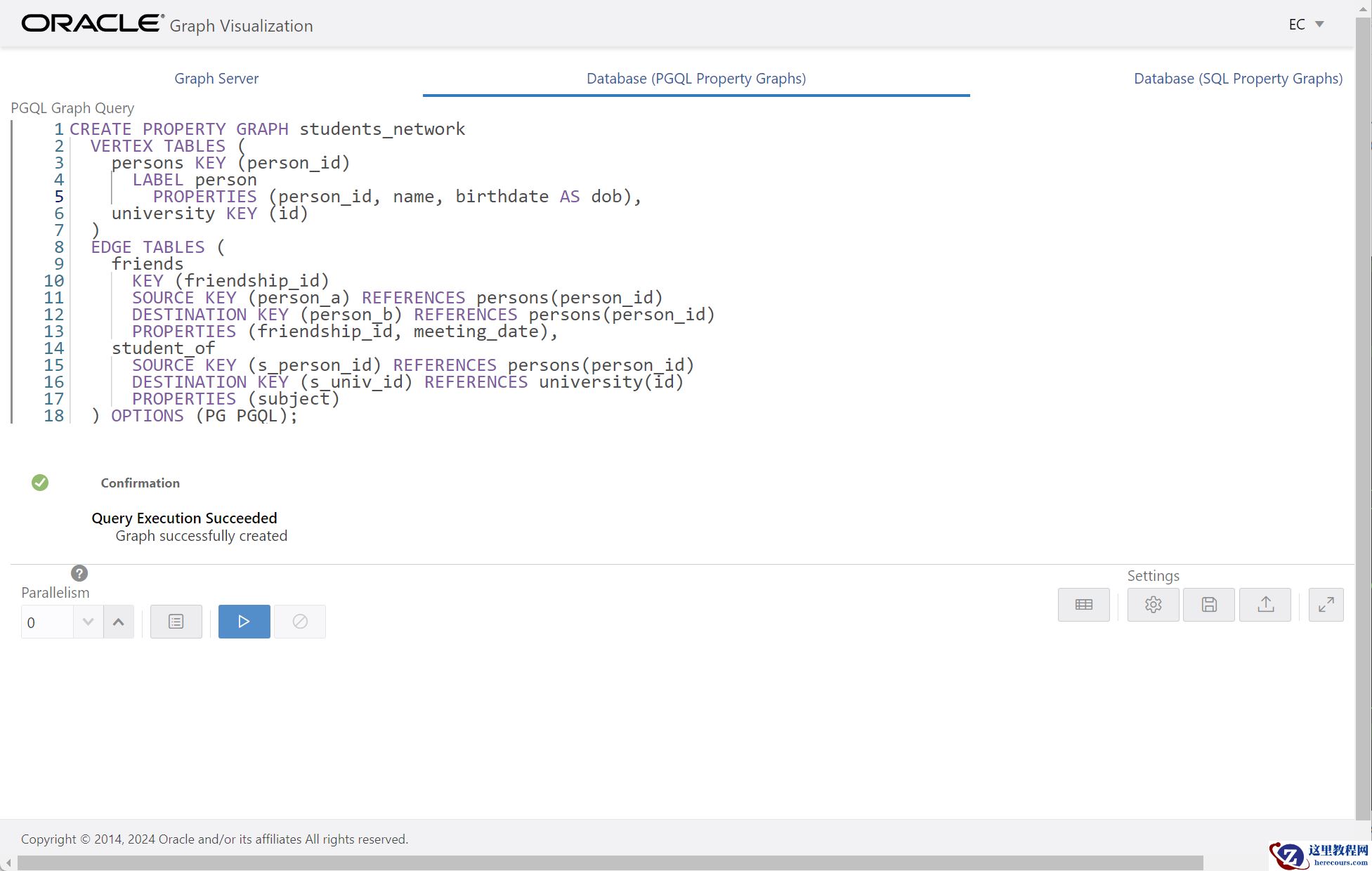The image size is (1372, 871).
Task: Decrease Parallelism with down arrow
Action: click(88, 622)
